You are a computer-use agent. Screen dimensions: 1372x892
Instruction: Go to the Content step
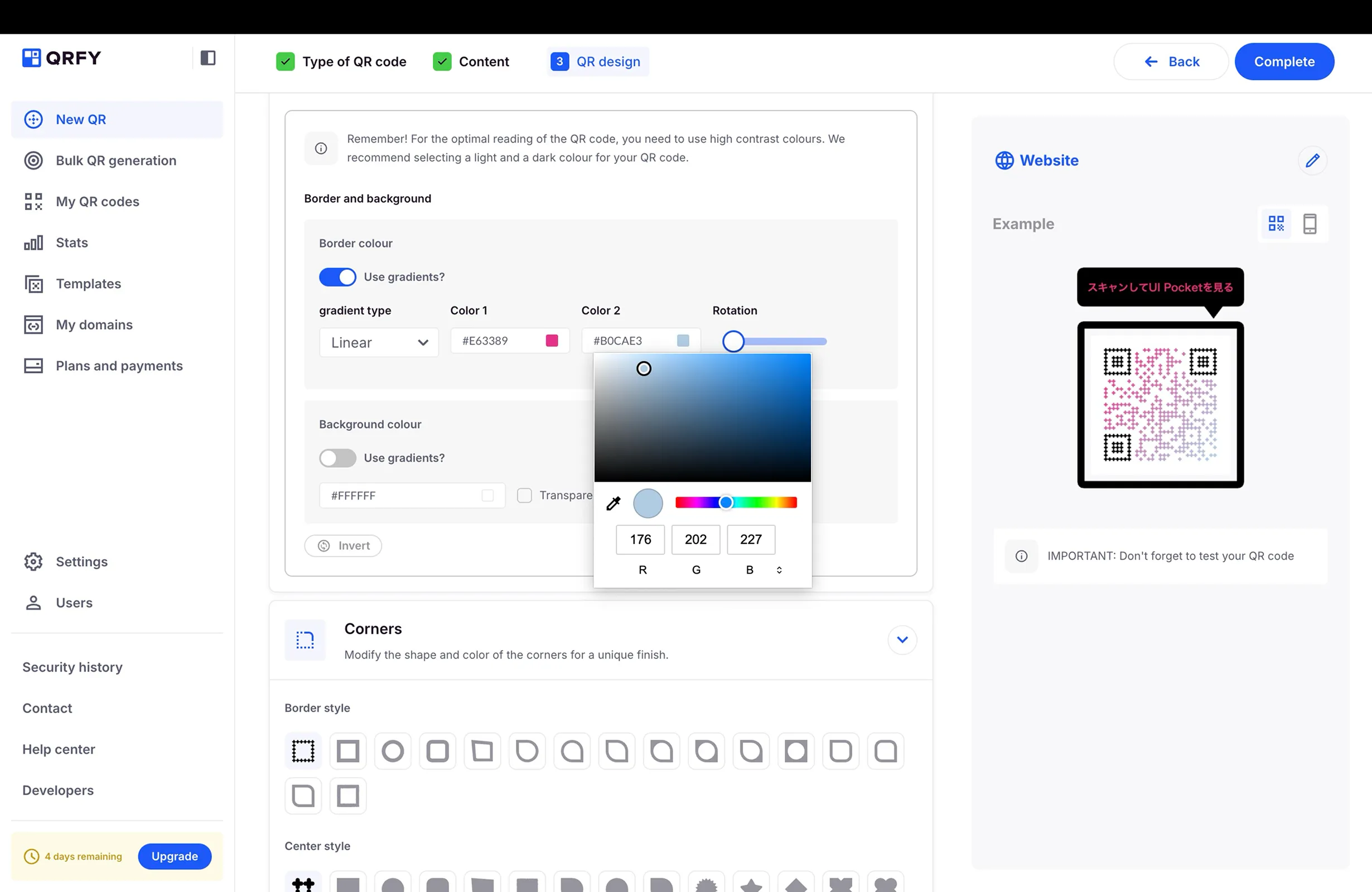tap(471, 62)
